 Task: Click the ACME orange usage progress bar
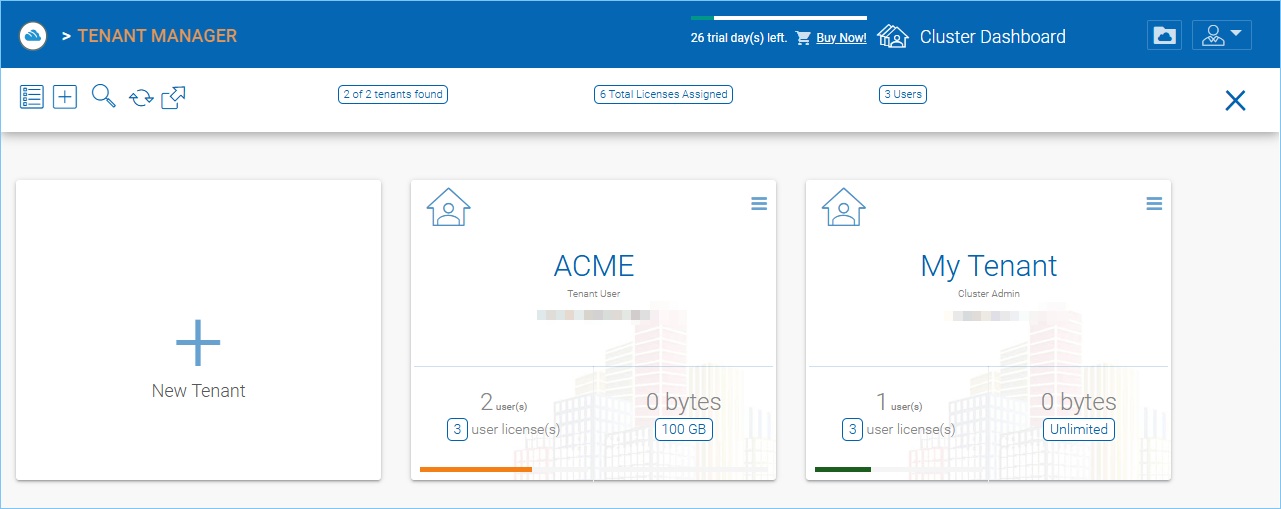476,468
